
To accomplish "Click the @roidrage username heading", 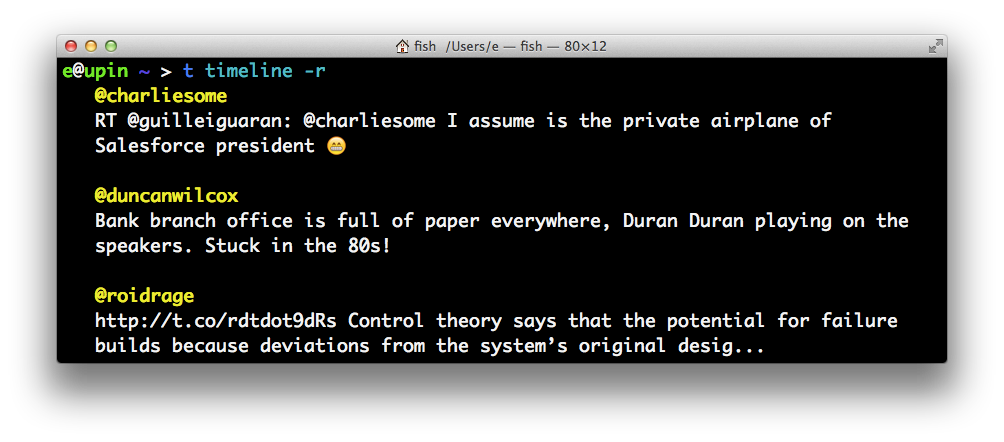I will (x=144, y=296).
